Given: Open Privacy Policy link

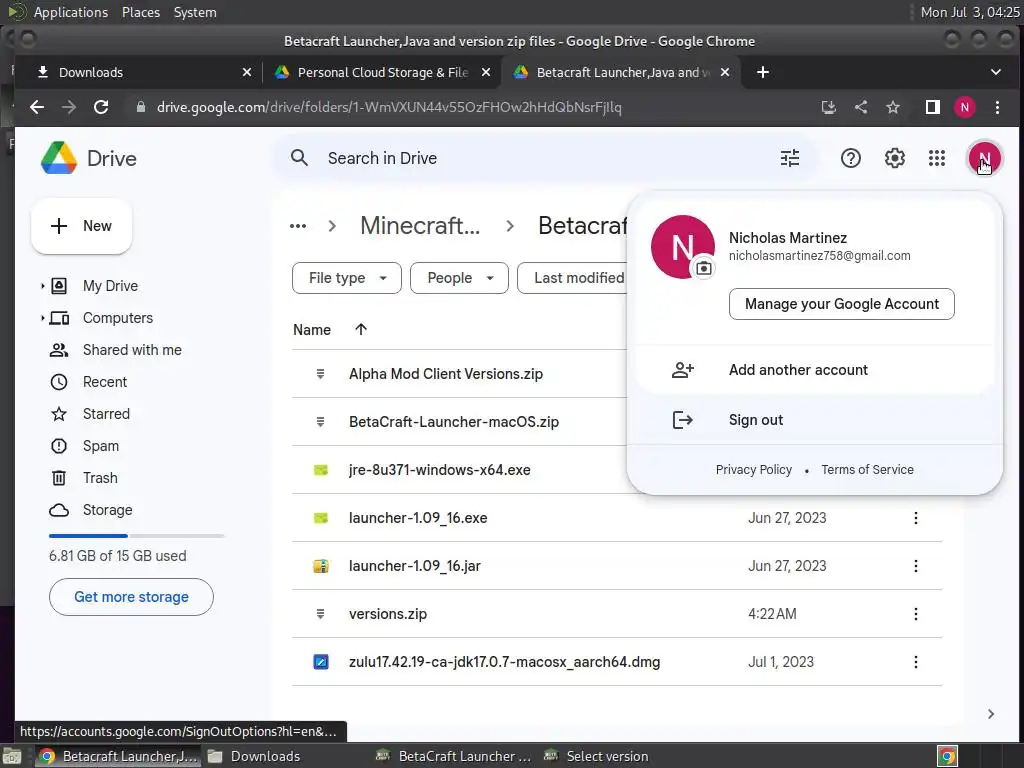Looking at the screenshot, I should coord(754,470).
